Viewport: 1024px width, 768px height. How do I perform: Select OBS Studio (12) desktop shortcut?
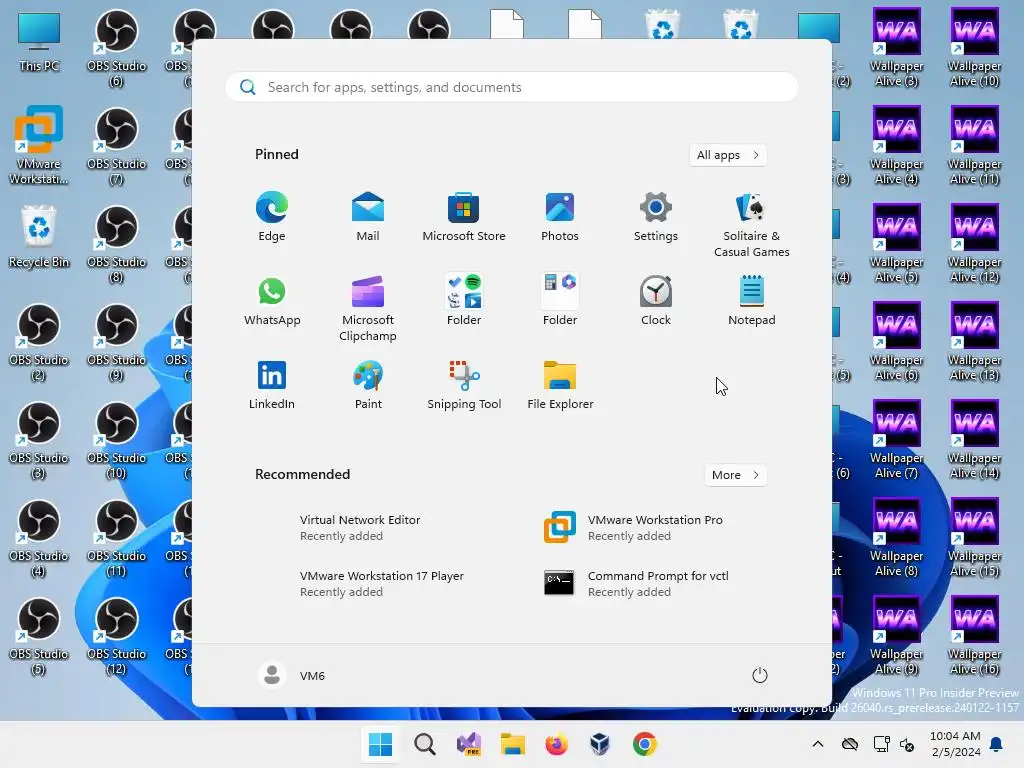click(116, 636)
